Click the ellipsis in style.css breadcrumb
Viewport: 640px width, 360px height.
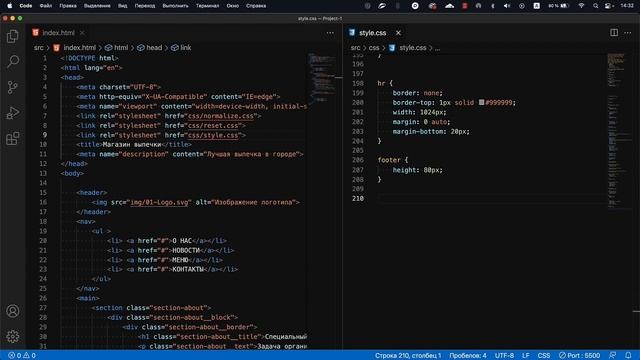[437, 48]
